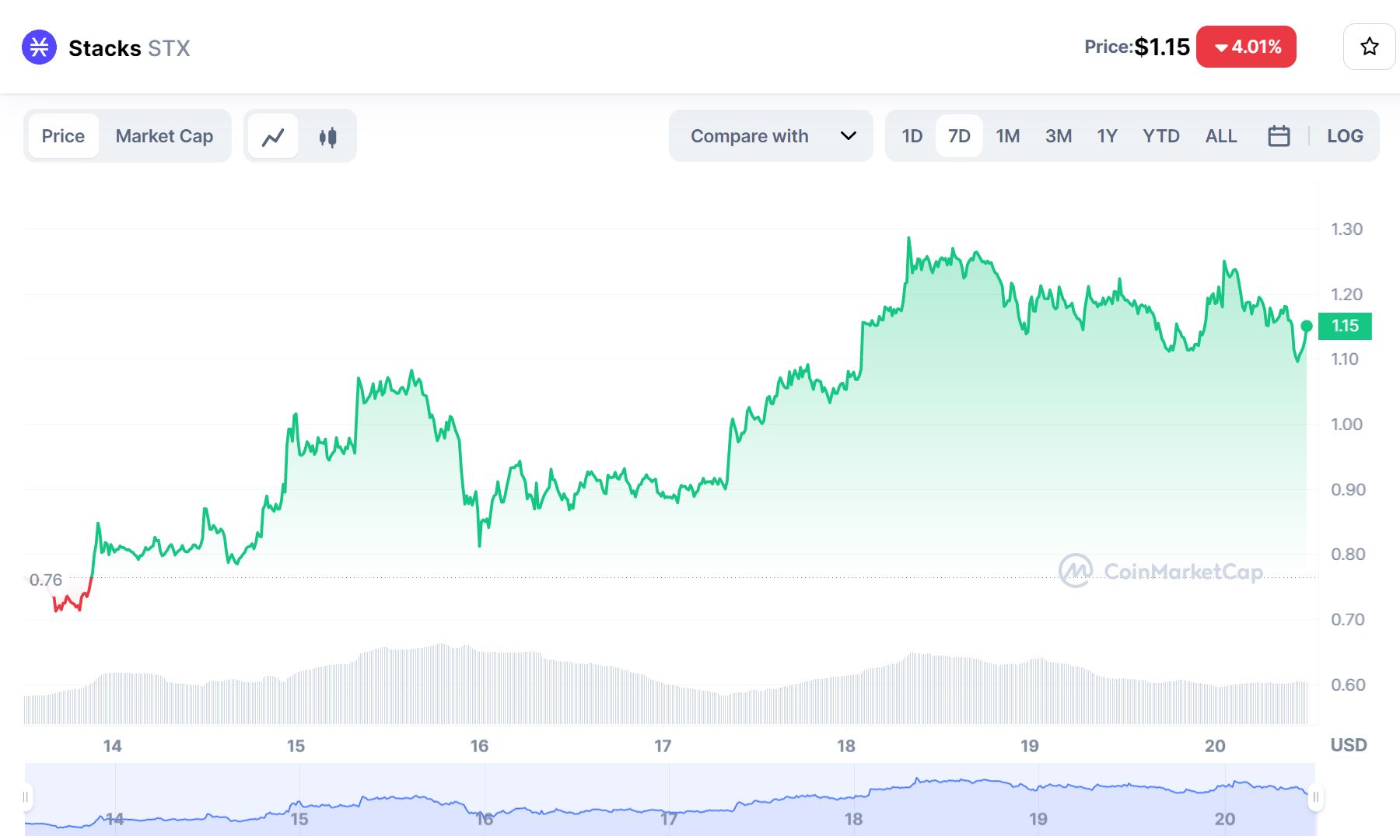This screenshot has height=840, width=1400.
Task: Click the 14 date label on main x-axis
Action: (112, 746)
